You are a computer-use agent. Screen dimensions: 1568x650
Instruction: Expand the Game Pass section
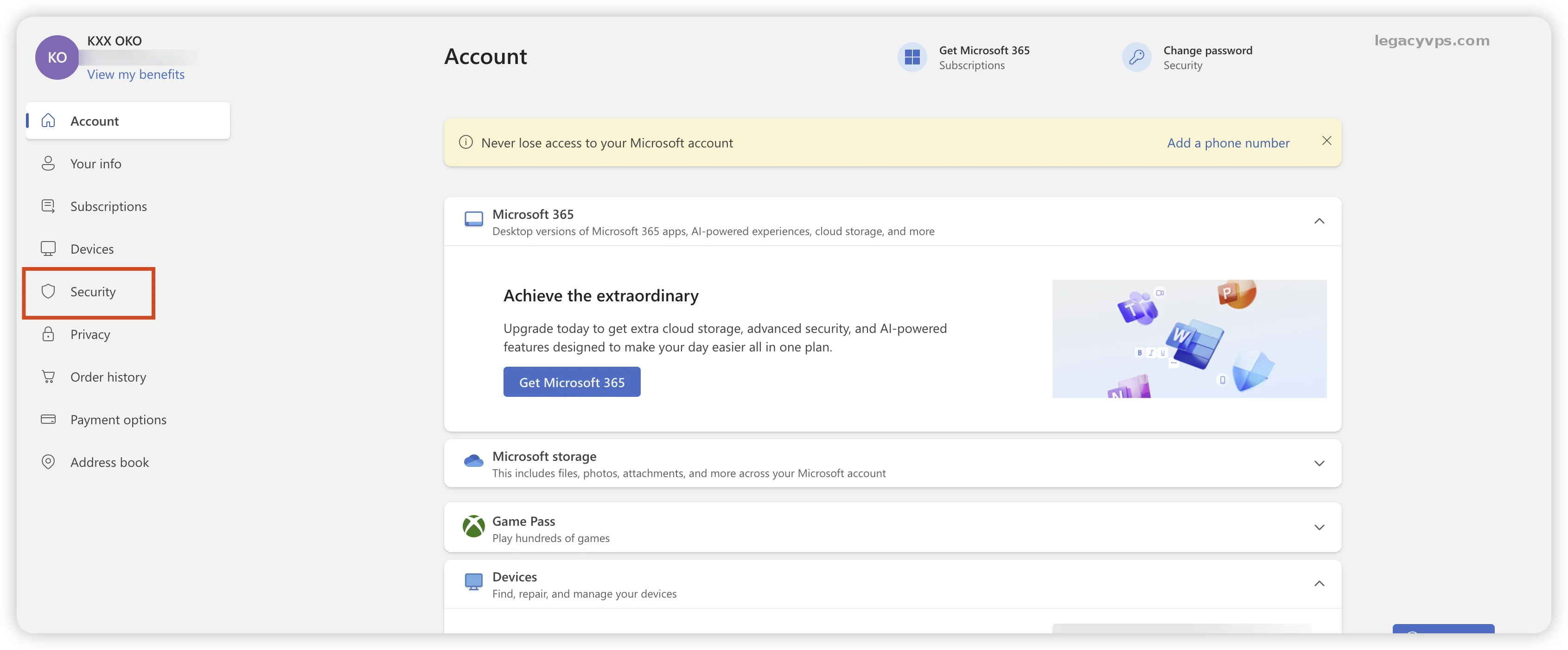1319,527
